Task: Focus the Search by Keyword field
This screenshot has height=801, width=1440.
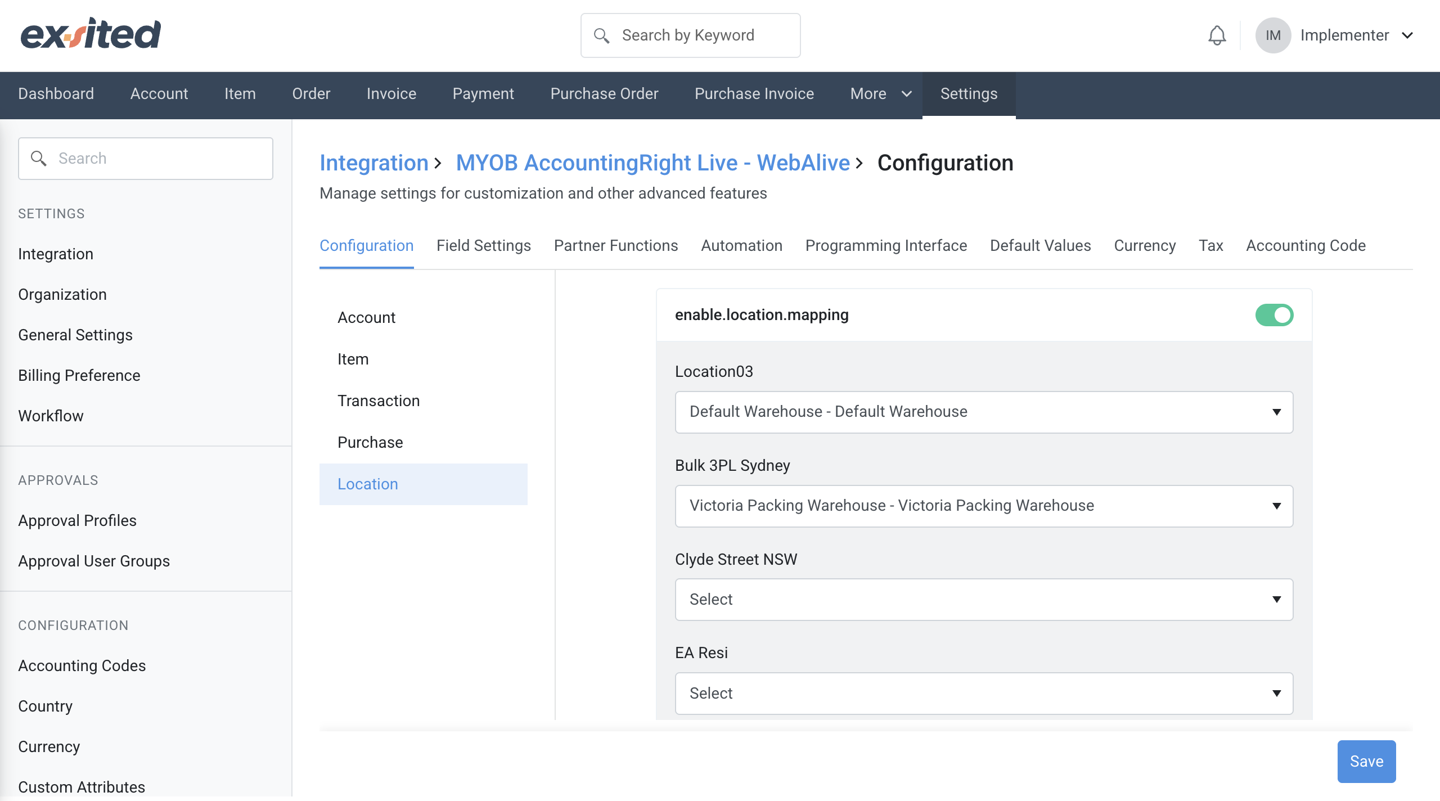Action: coord(690,36)
